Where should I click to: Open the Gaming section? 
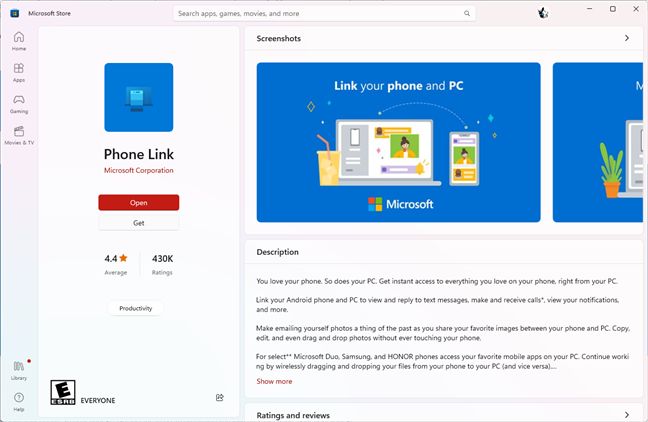(19, 104)
